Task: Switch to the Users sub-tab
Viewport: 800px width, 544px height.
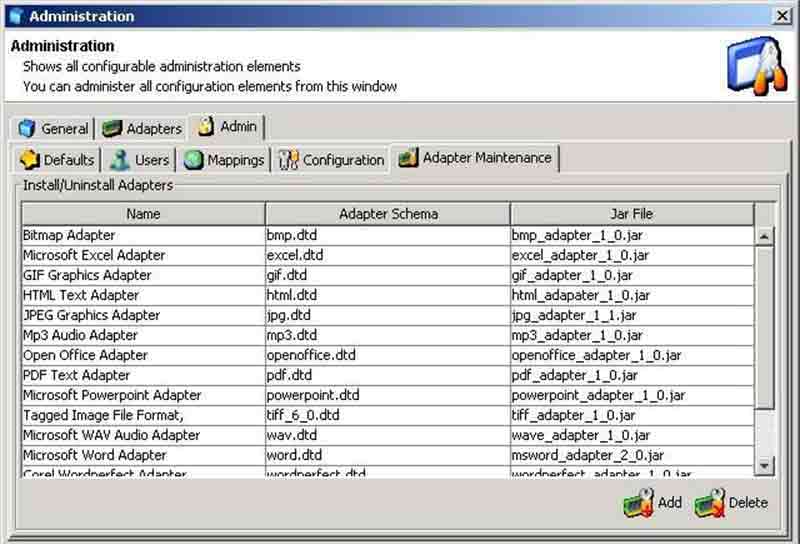Action: pyautogui.click(x=139, y=160)
